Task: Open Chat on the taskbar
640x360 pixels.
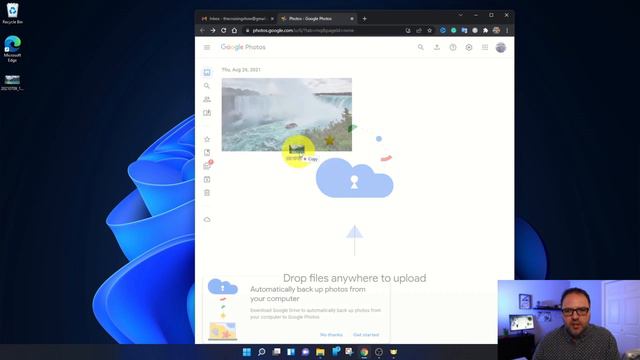Action: pyautogui.click(x=305, y=352)
